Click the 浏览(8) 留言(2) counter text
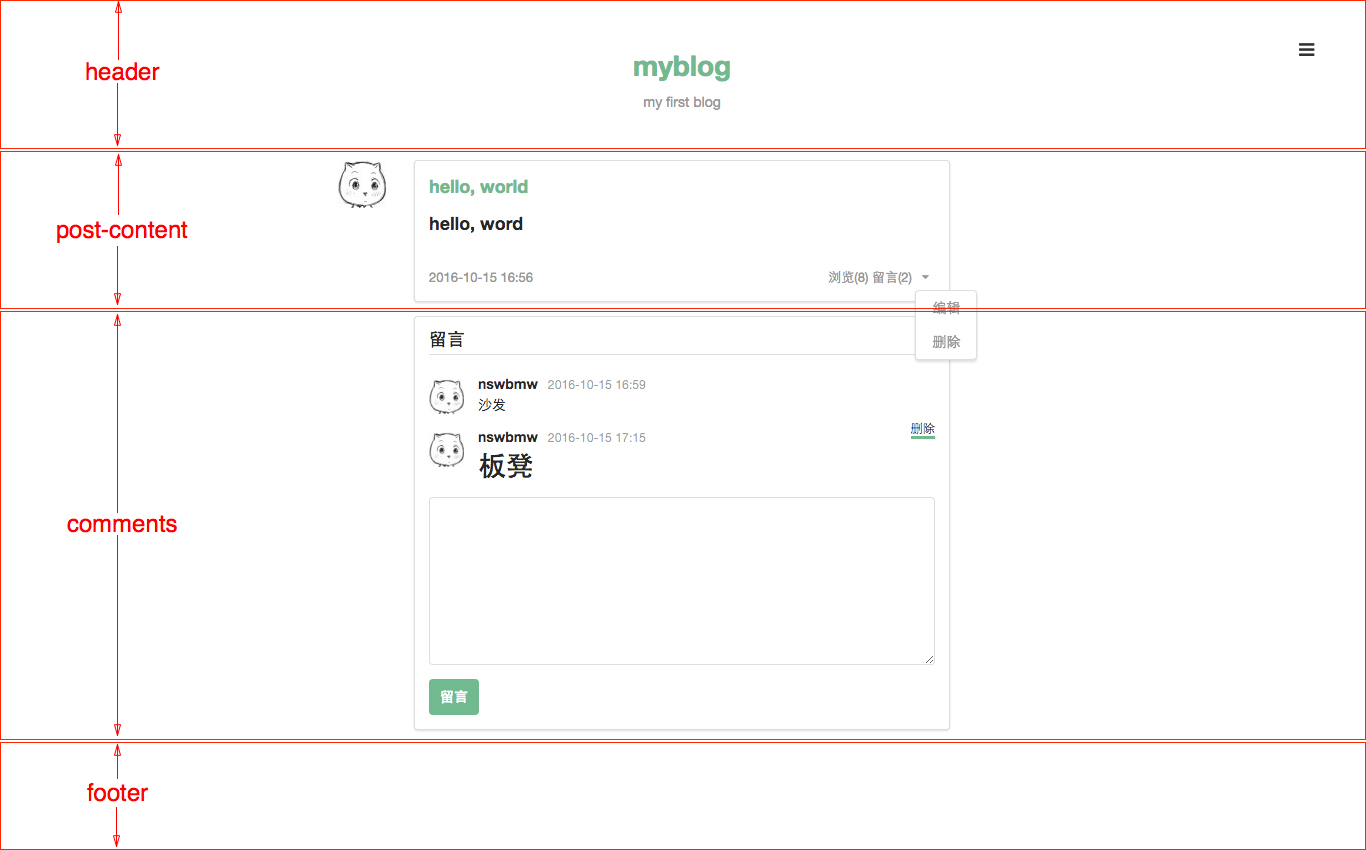1366x850 pixels. click(869, 277)
